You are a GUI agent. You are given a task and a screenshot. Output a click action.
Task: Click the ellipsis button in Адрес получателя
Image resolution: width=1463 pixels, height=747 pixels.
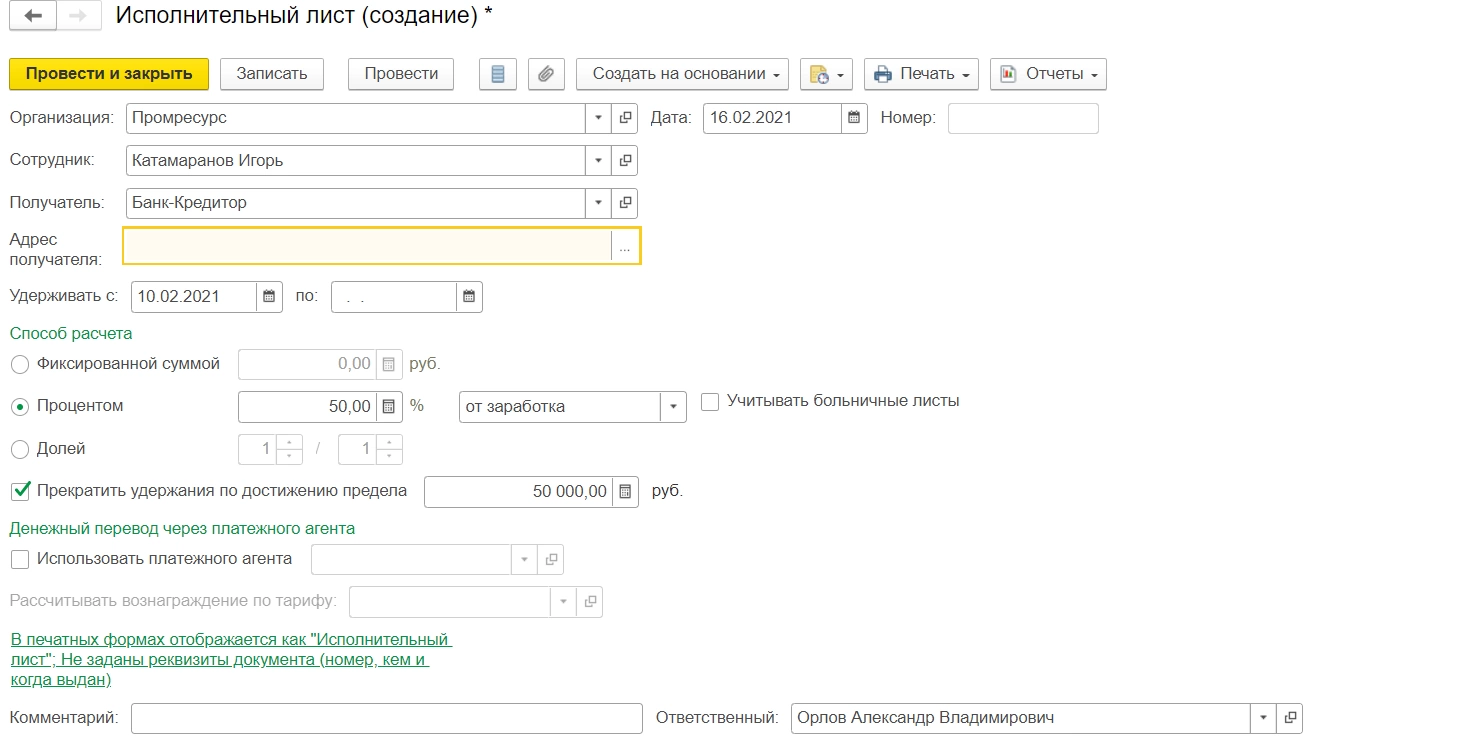tap(625, 246)
